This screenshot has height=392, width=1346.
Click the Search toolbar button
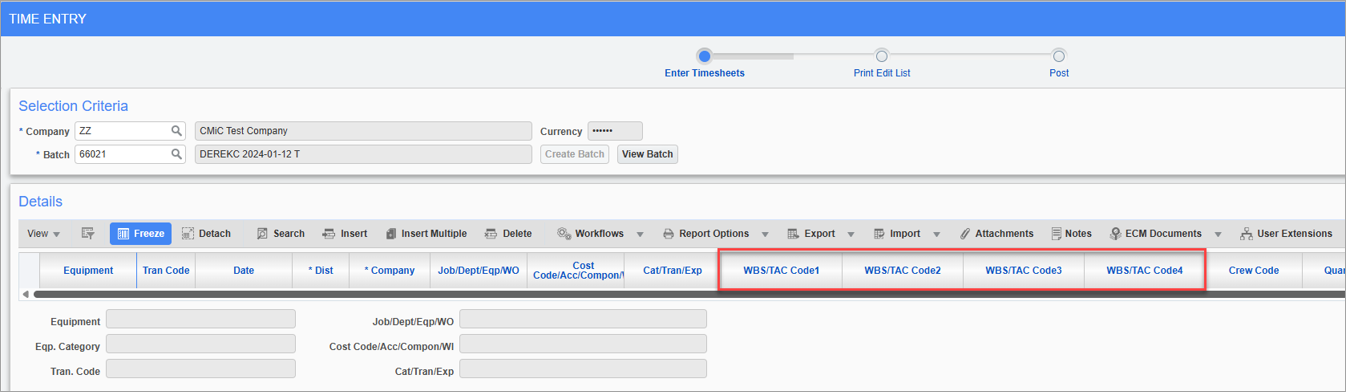tap(280, 234)
